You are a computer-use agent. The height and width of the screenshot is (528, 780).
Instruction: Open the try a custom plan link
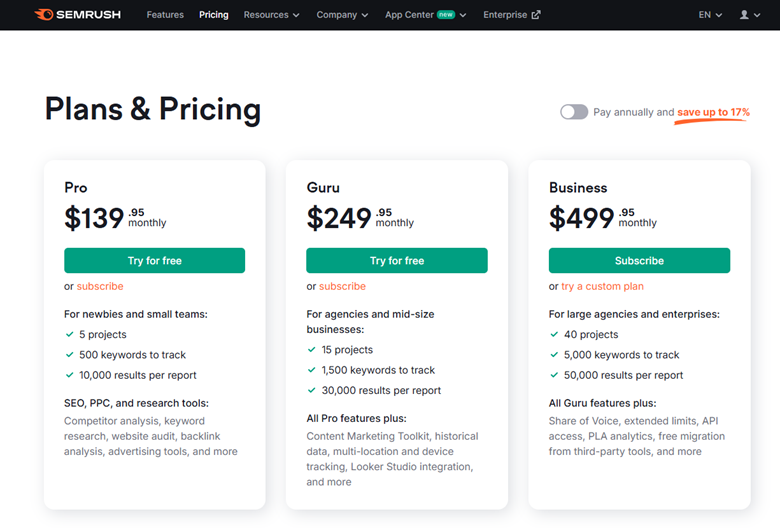pos(602,286)
